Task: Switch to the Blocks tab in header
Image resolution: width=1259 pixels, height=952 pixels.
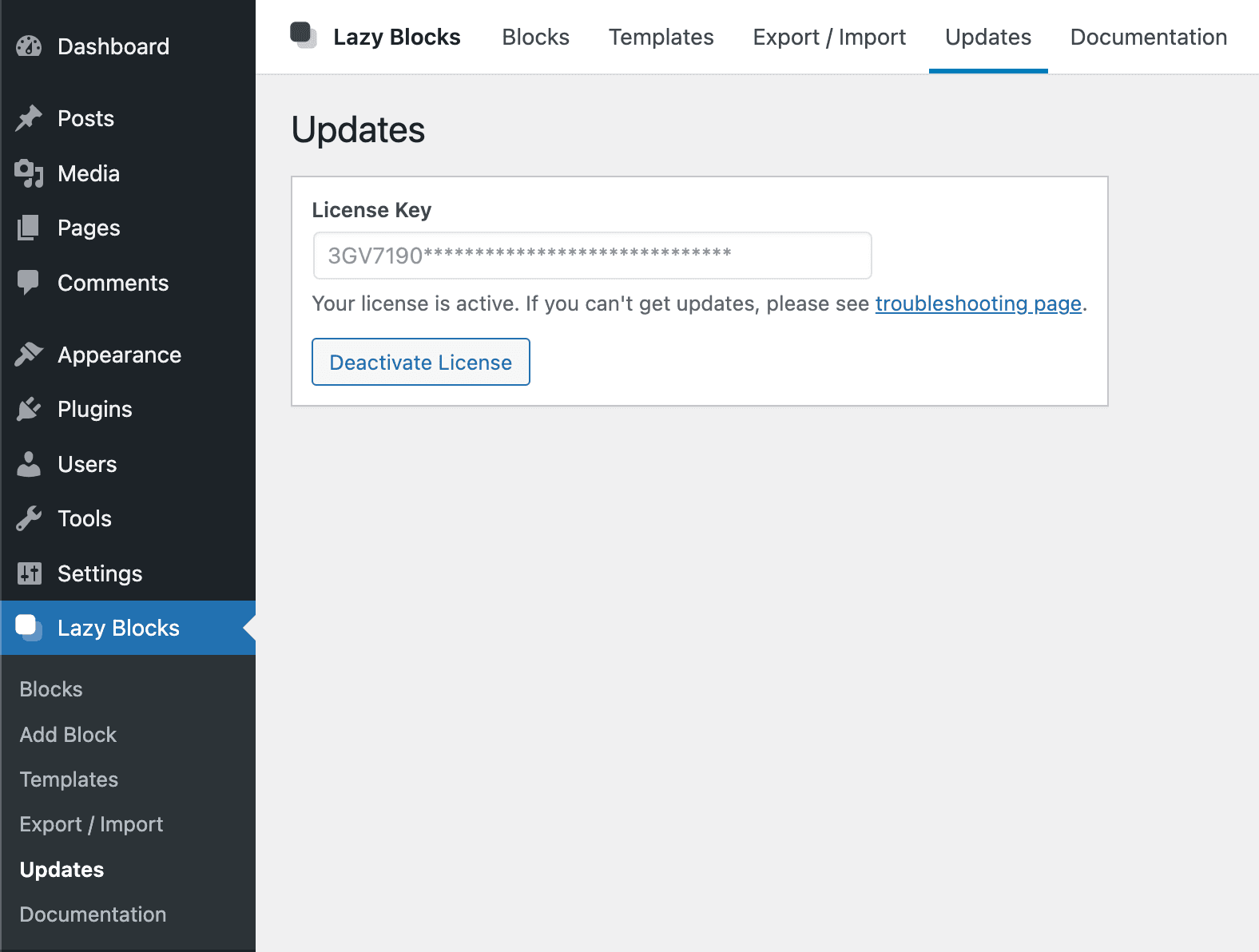Action: pyautogui.click(x=535, y=38)
